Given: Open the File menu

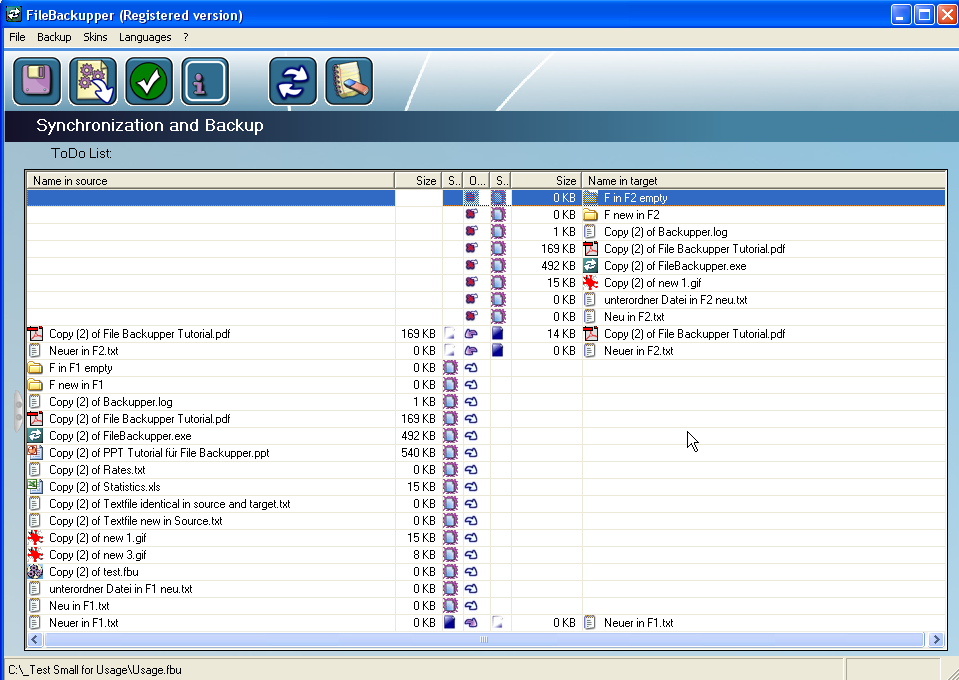Looking at the screenshot, I should 17,37.
